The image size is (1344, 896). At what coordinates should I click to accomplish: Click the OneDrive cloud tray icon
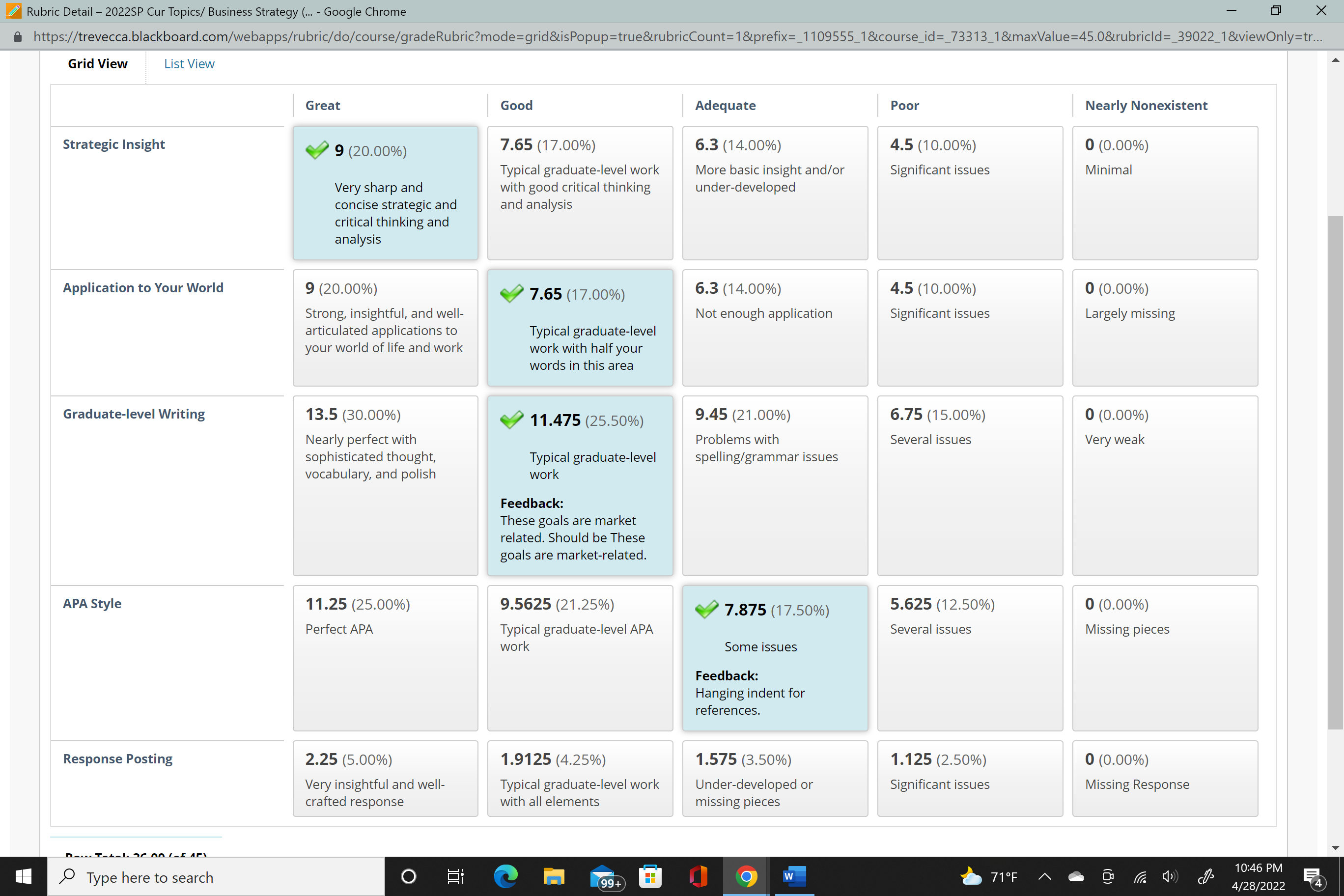1076,876
